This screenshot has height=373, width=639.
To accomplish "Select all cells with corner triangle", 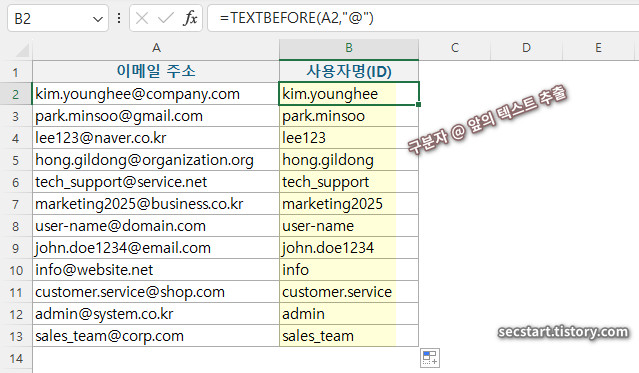I will tap(22, 50).
